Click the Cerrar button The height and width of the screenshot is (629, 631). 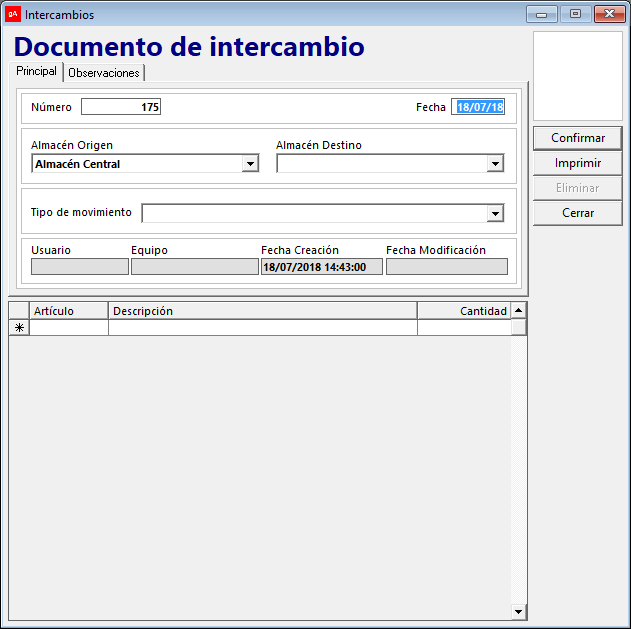click(577, 213)
